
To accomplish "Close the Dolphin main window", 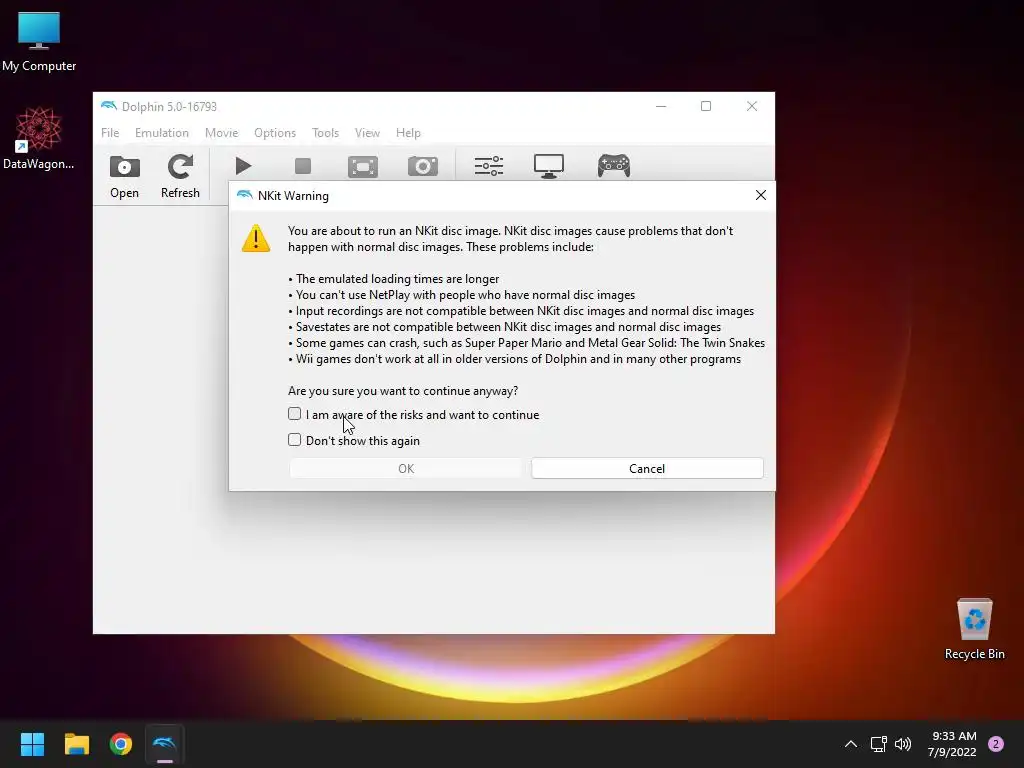I will coord(752,106).
